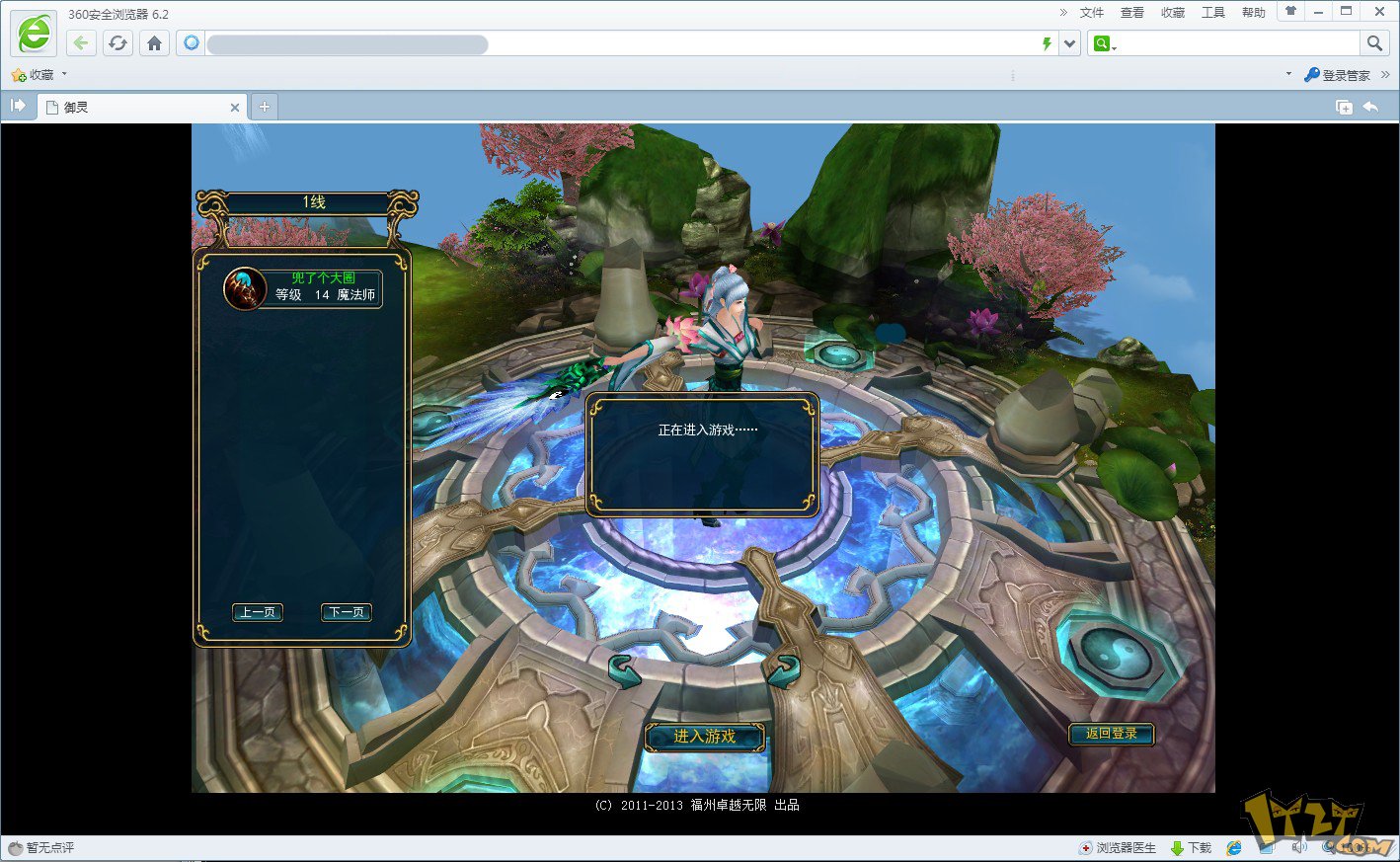Click 返回登录 to return to login
1400x862 pixels.
pos(1112,734)
